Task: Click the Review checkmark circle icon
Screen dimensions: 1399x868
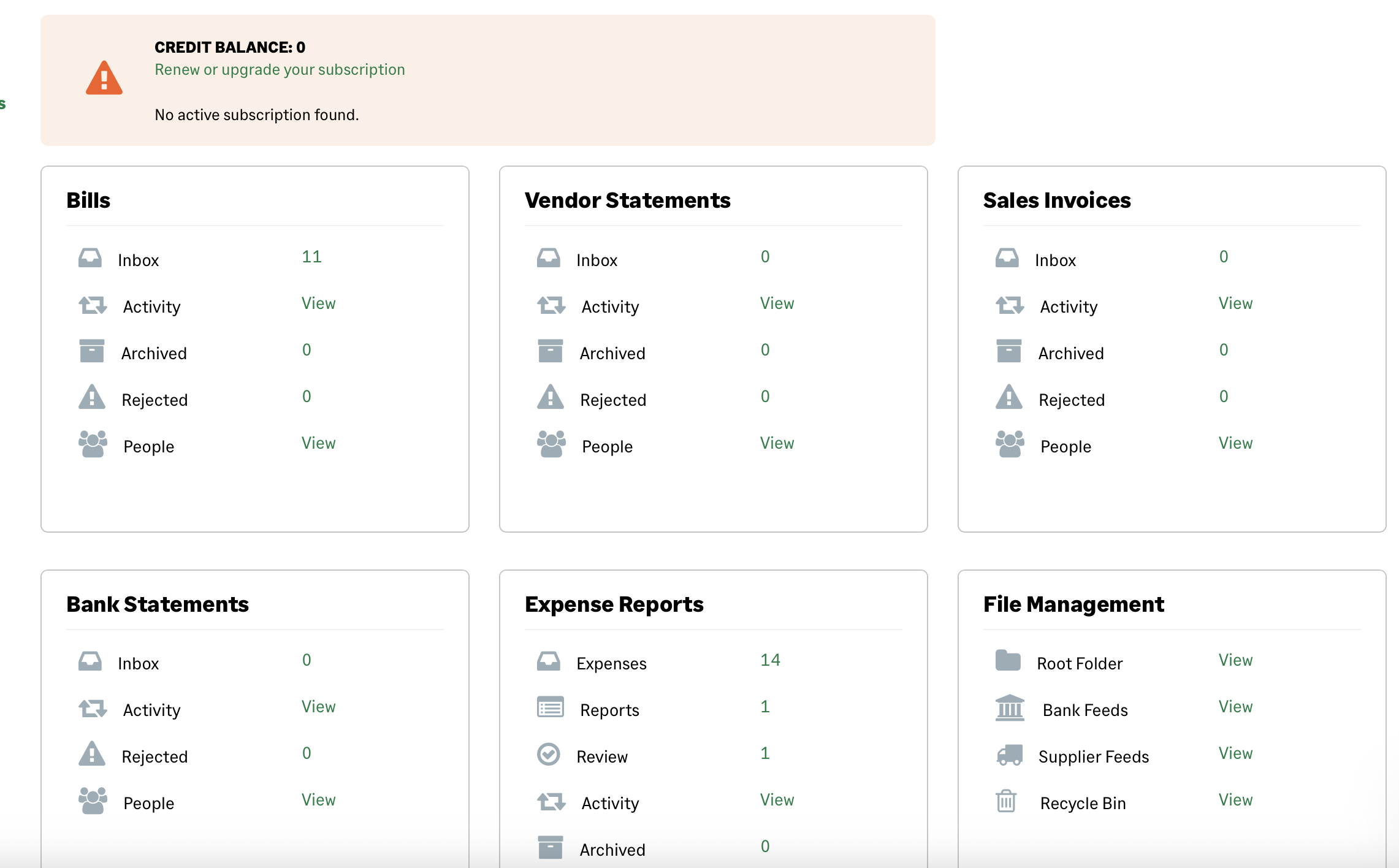Action: click(549, 754)
